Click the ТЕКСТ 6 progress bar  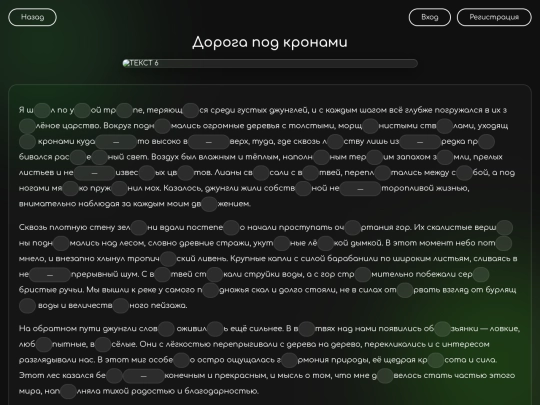pos(270,63)
